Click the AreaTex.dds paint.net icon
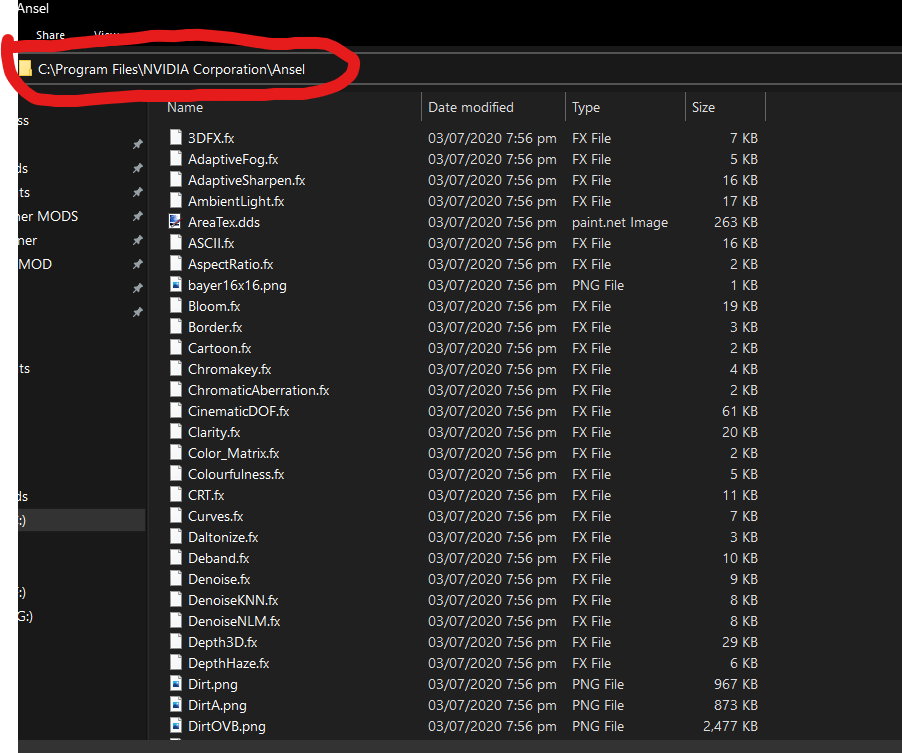This screenshot has width=902, height=753. pyautogui.click(x=176, y=221)
